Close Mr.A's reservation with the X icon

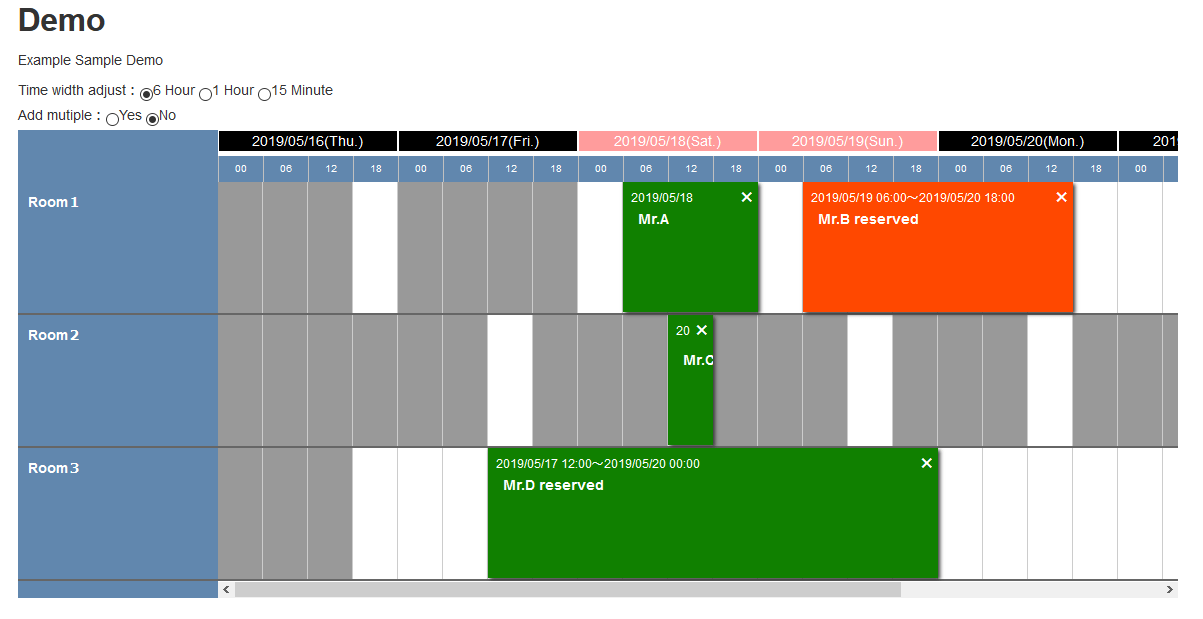pos(746,198)
